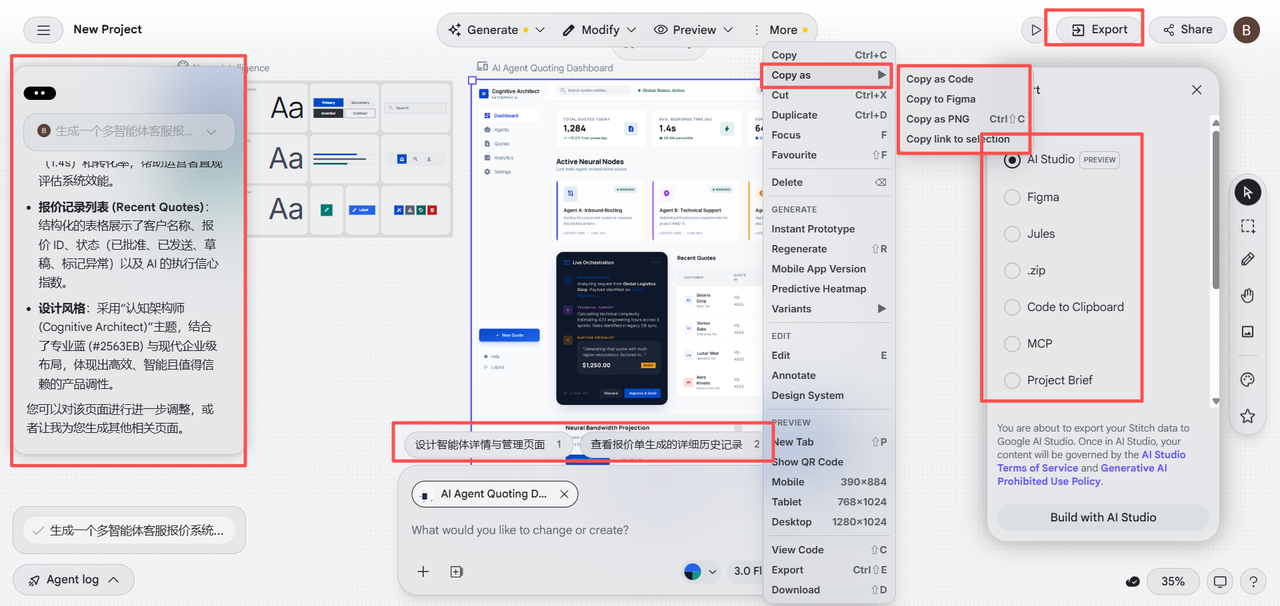The height and width of the screenshot is (606, 1280).
Task: Click the star favourites tool
Action: point(1247,416)
